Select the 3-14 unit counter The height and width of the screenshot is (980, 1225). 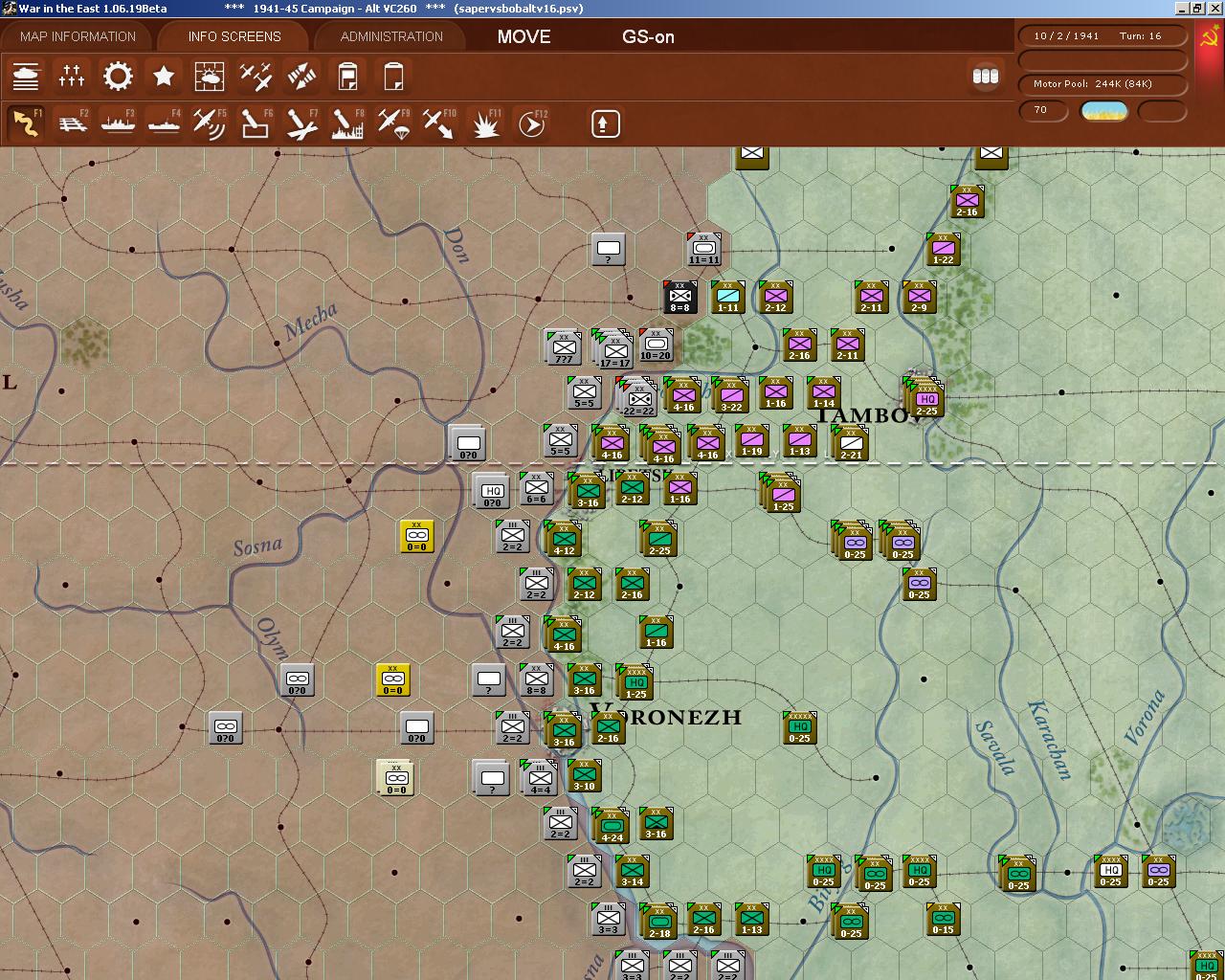tap(632, 871)
